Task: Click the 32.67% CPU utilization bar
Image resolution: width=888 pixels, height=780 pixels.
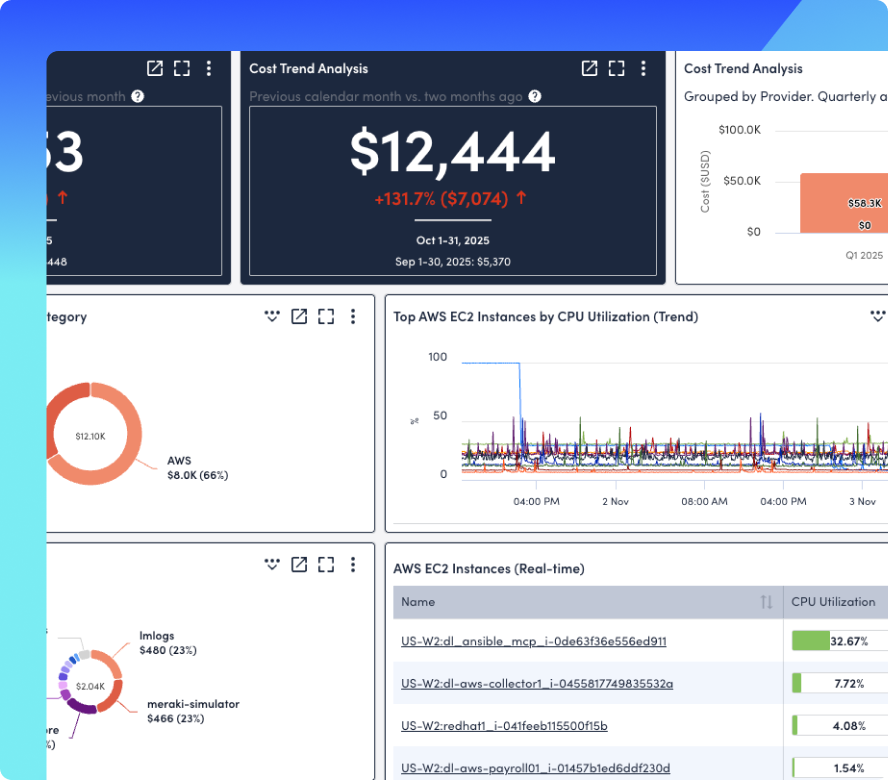Action: [x=811, y=641]
